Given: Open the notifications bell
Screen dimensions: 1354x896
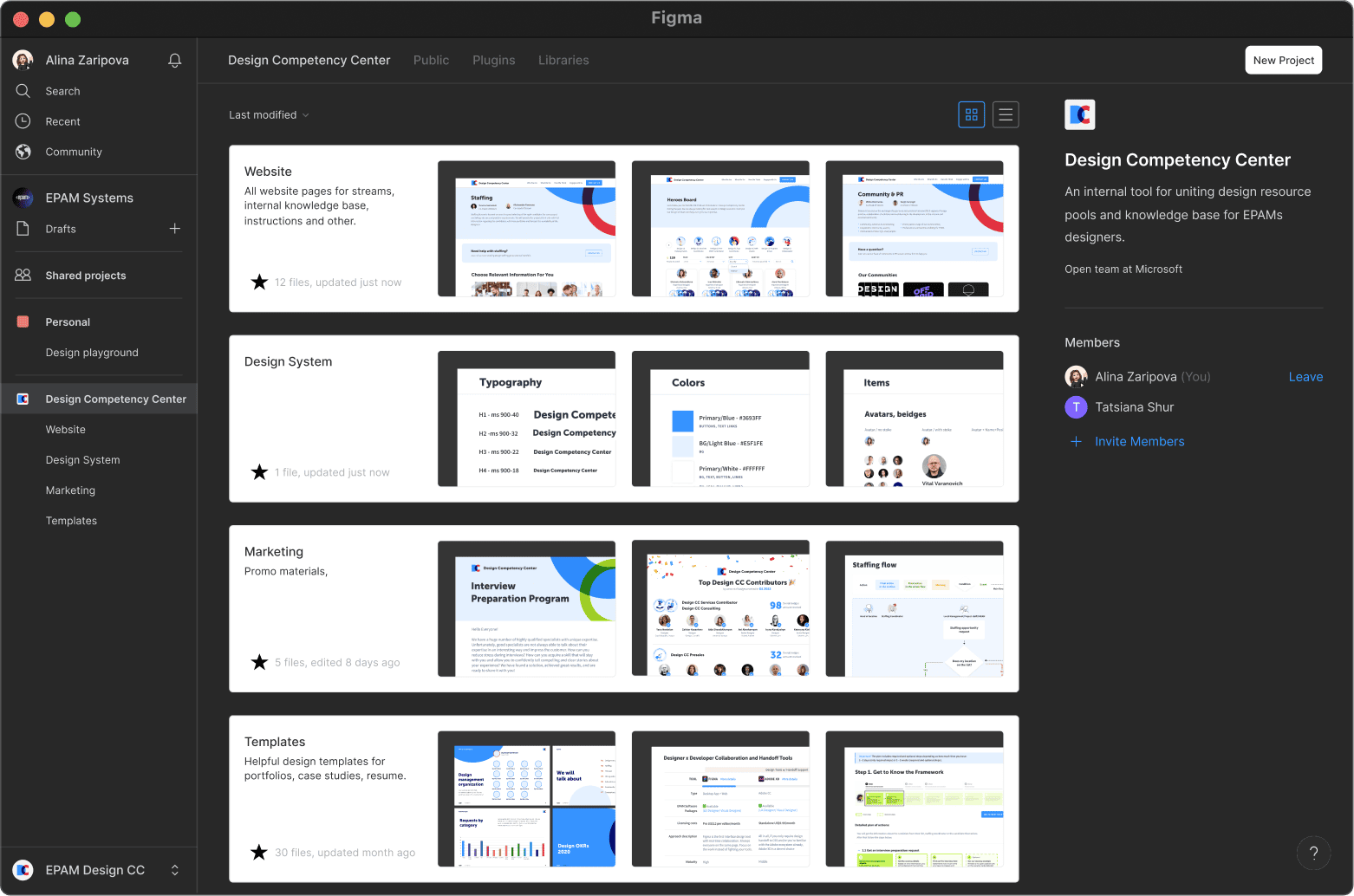Looking at the screenshot, I should (174, 60).
